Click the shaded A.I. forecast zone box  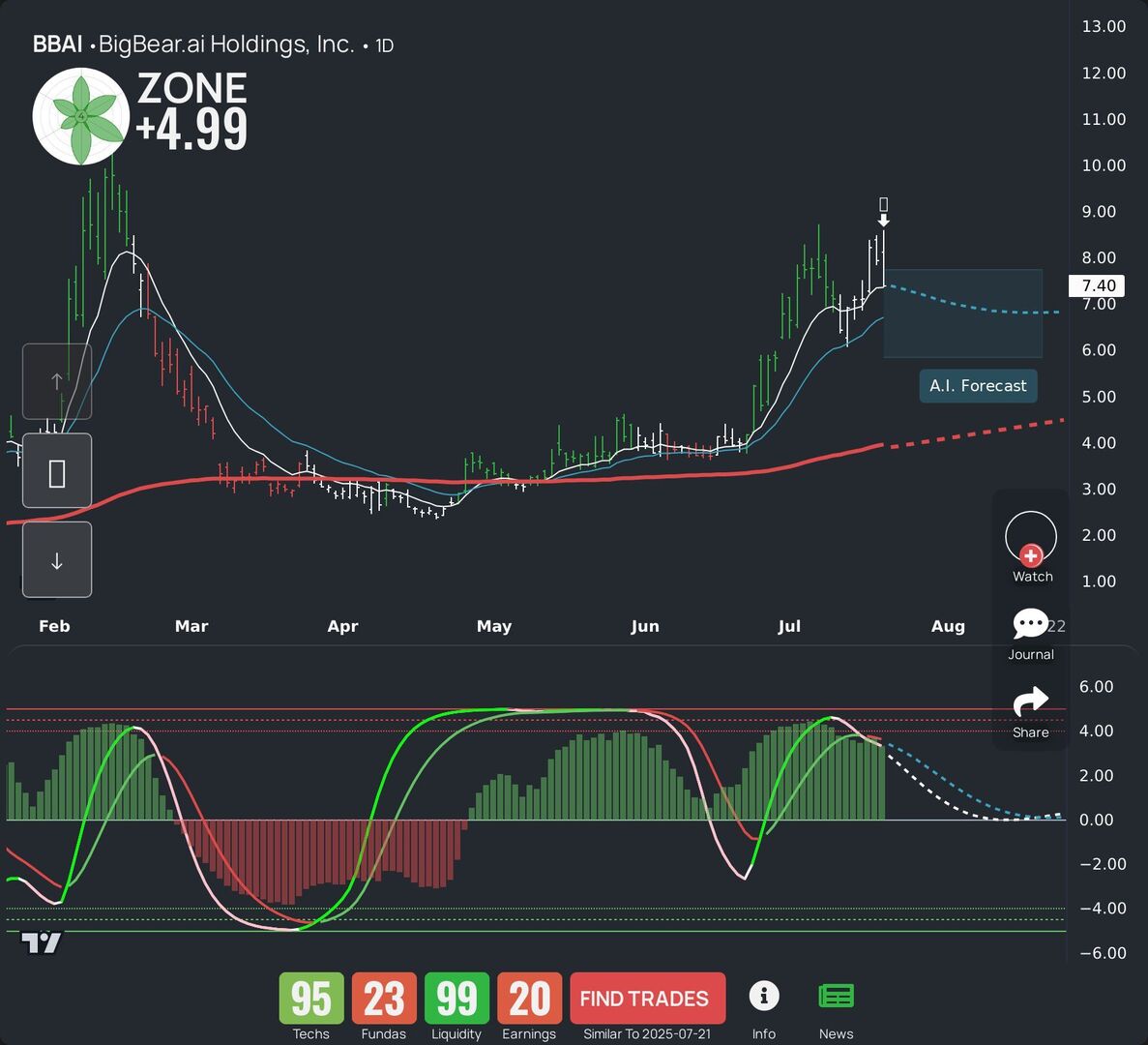[962, 313]
